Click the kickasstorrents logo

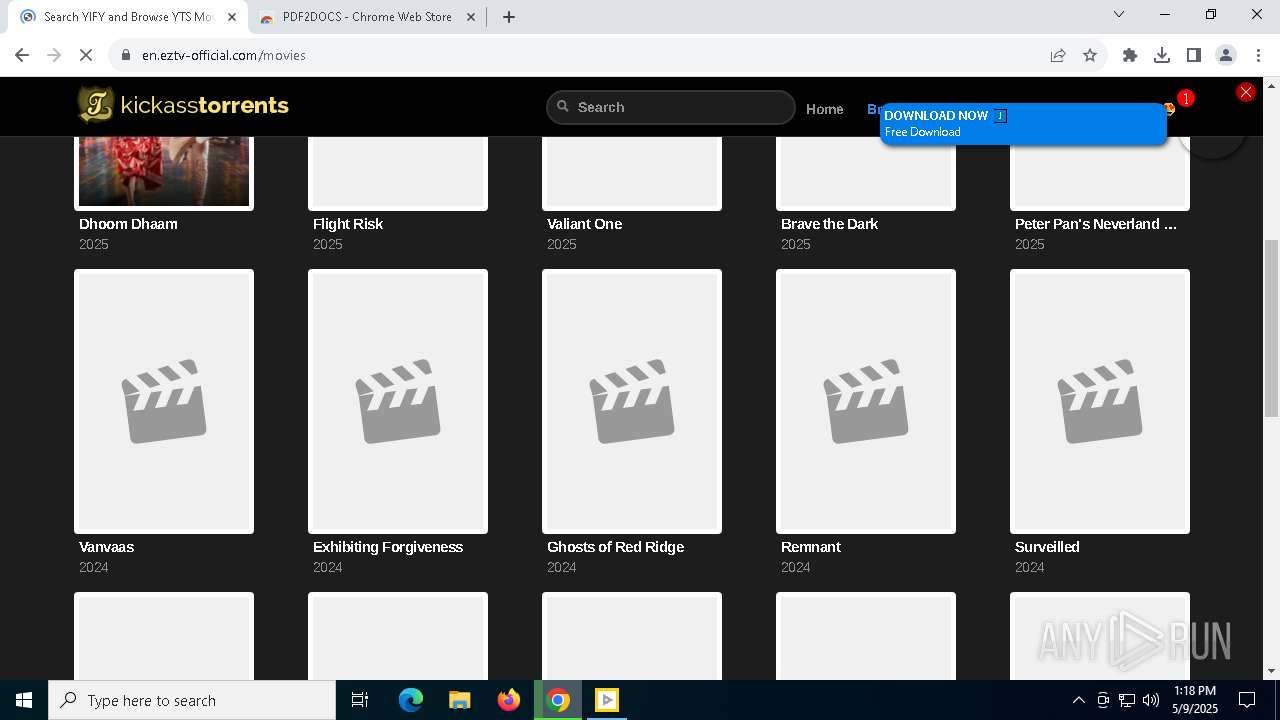click(x=183, y=105)
